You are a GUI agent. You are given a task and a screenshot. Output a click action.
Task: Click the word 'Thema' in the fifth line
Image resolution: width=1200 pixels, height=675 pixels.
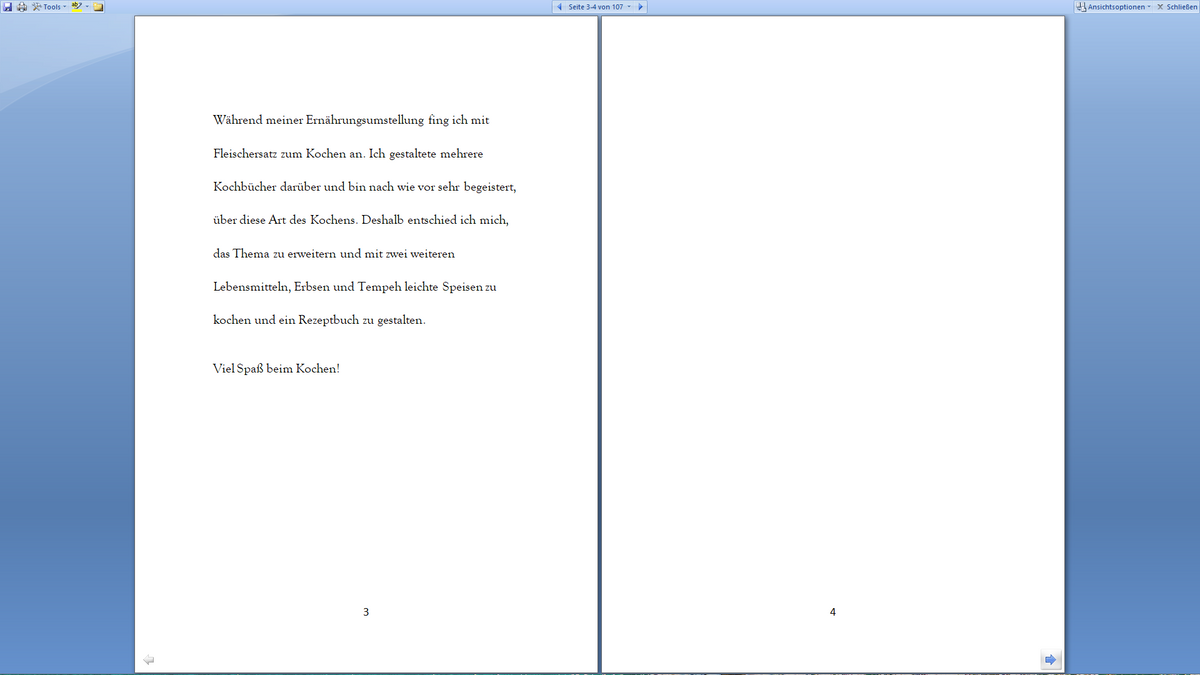(x=251, y=254)
